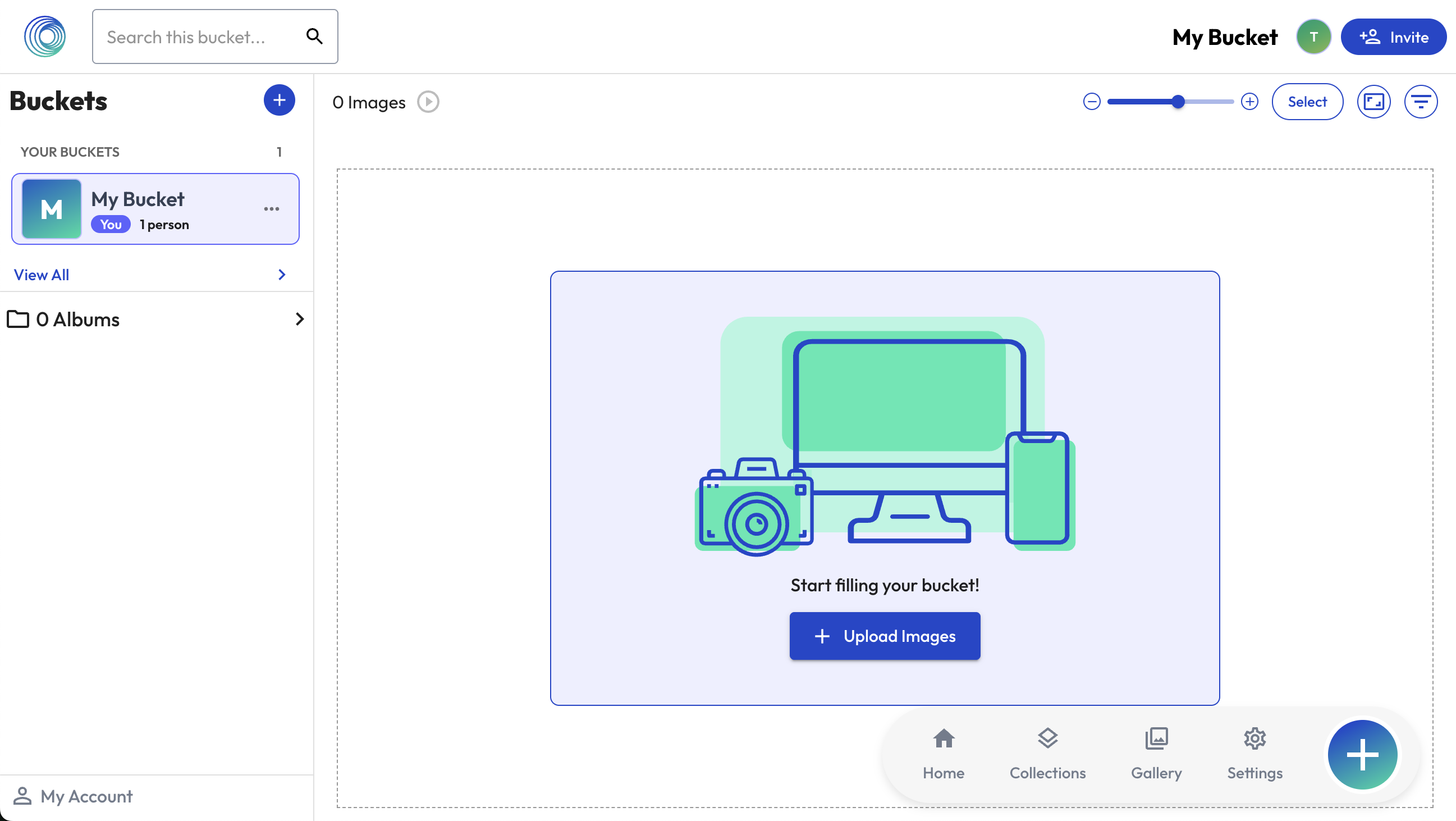Expand View All chevron arrow
1456x821 pixels.
(282, 275)
